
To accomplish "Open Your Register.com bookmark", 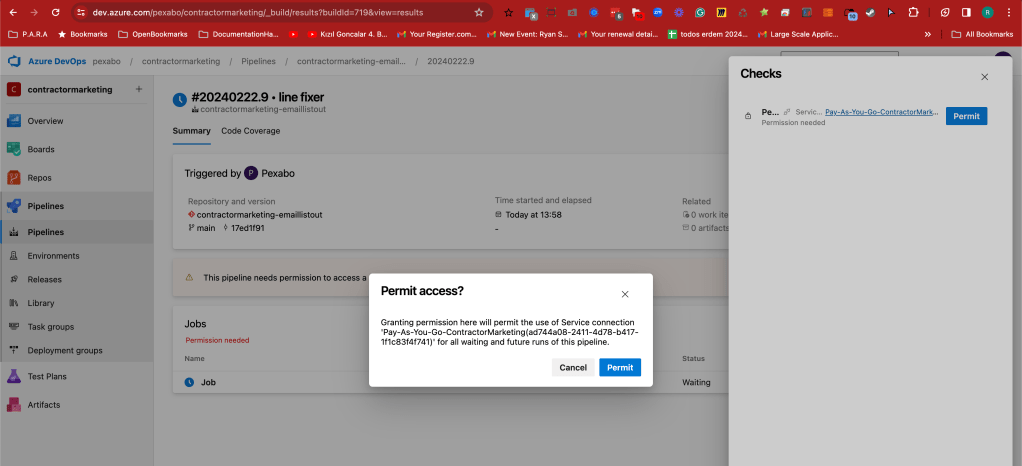I will (x=437, y=34).
